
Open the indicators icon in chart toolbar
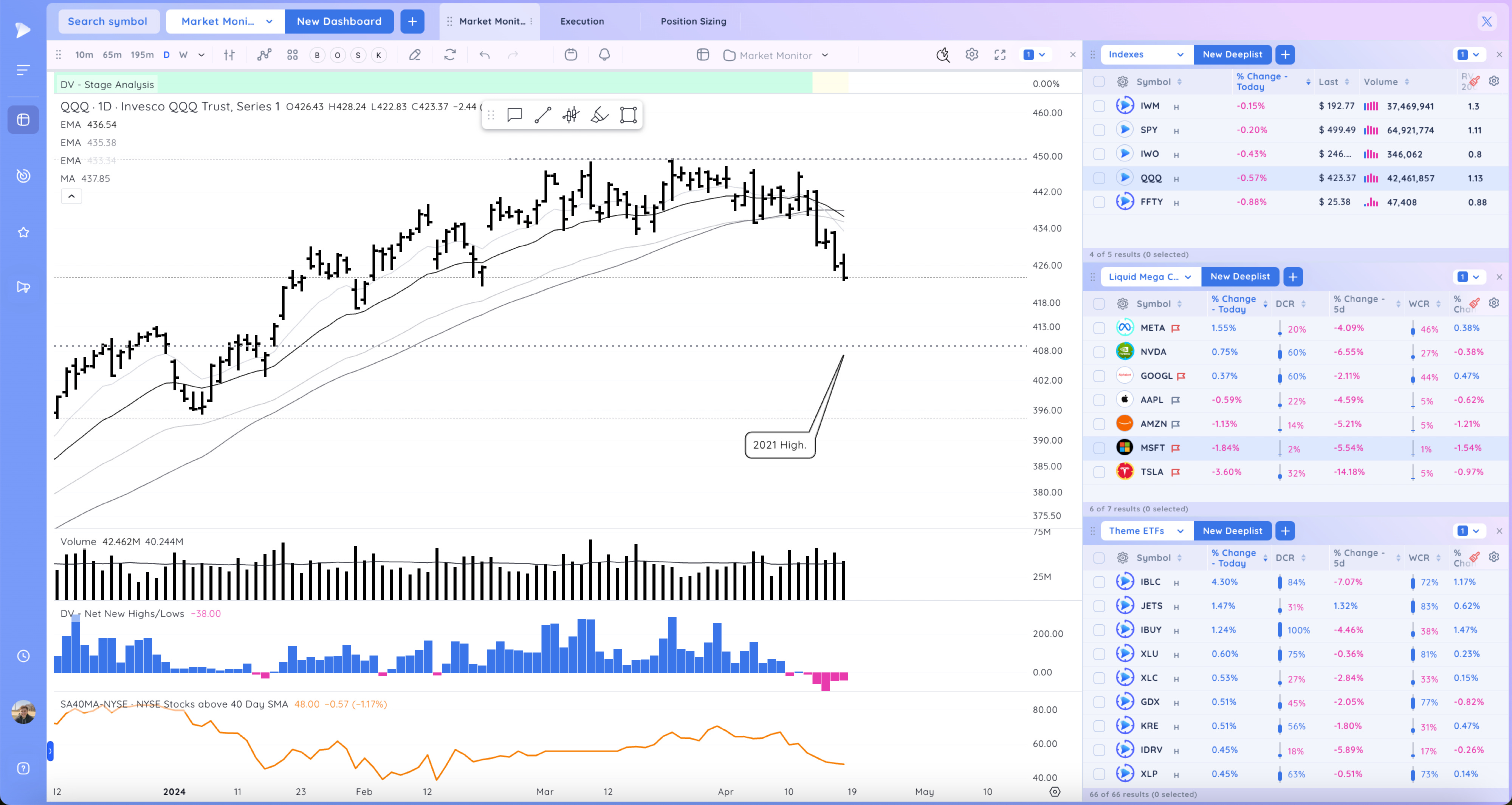pos(264,54)
